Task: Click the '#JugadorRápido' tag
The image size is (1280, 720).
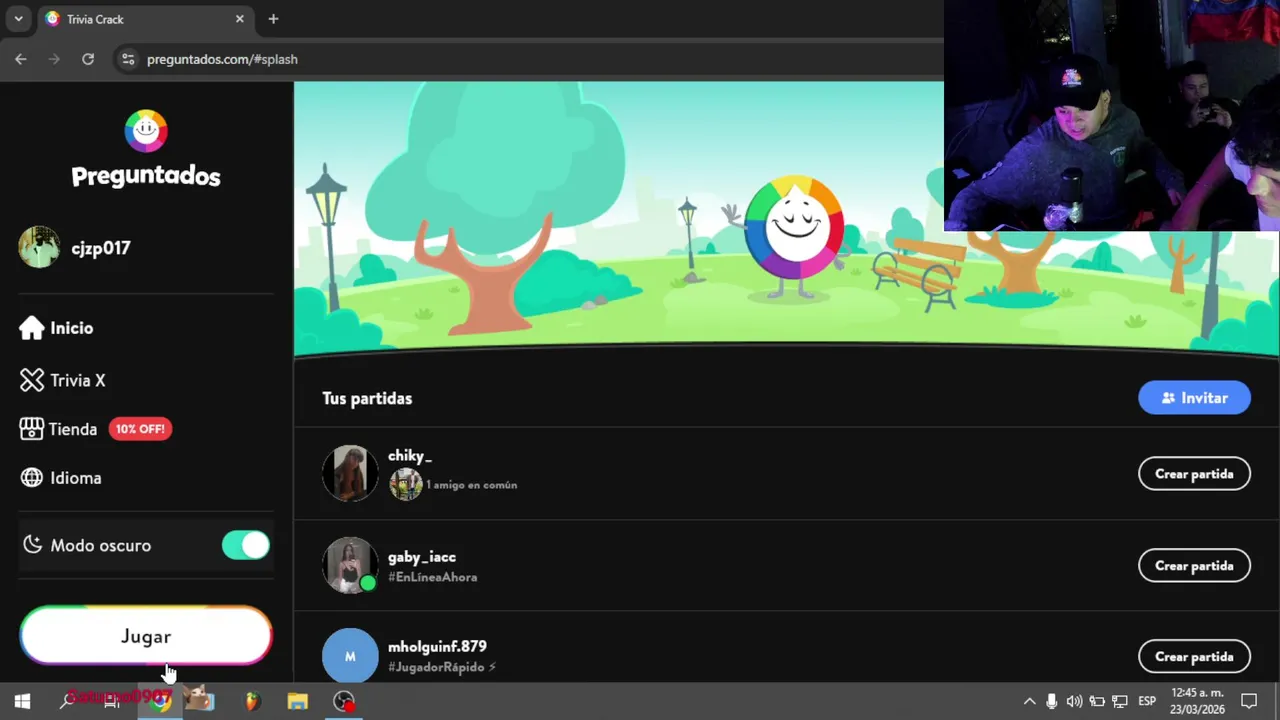Action: [x=442, y=667]
